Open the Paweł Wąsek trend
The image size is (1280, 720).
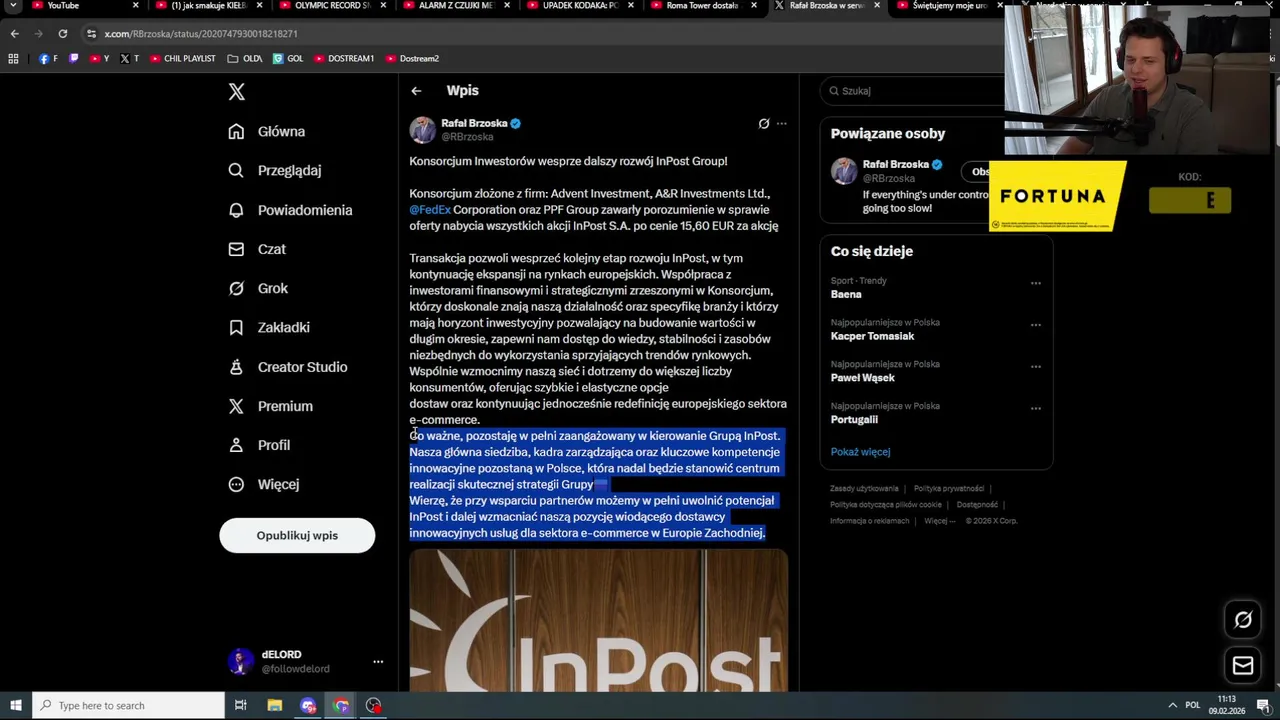point(862,378)
